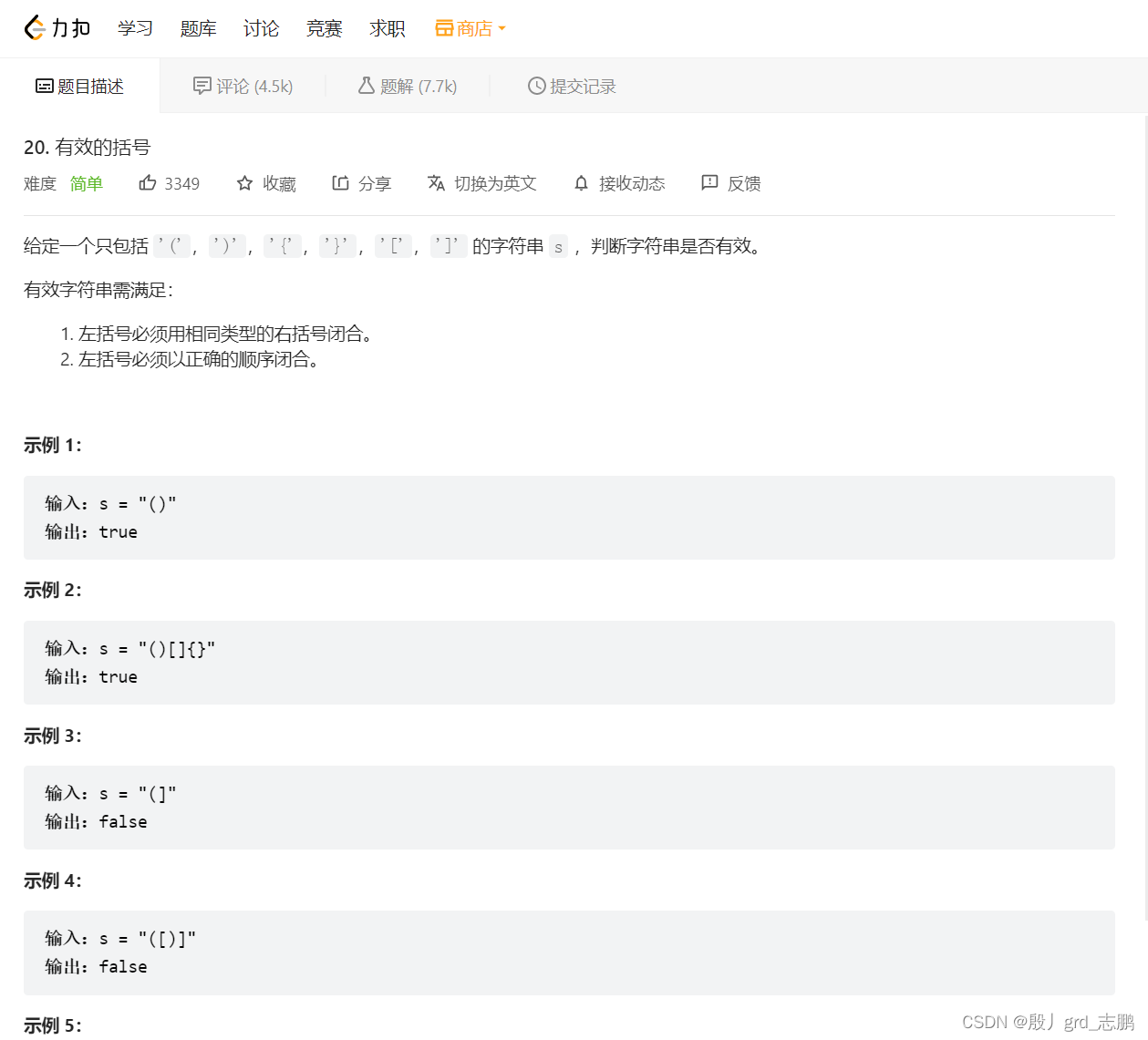Click the 分享 label
The height and width of the screenshot is (1040, 1148).
tap(375, 183)
